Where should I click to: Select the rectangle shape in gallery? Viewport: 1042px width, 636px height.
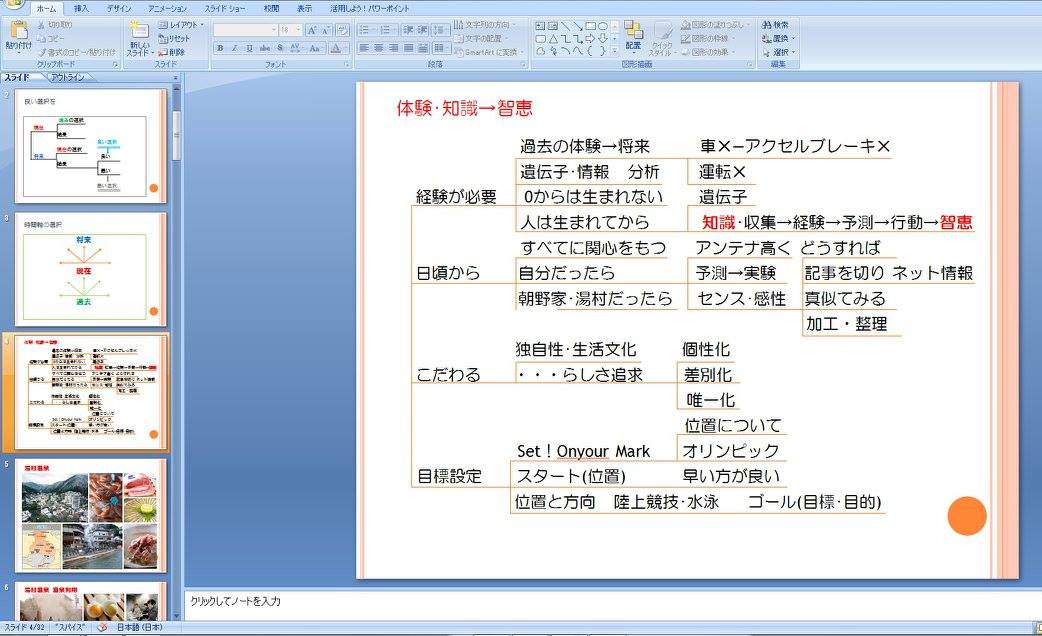coord(590,26)
